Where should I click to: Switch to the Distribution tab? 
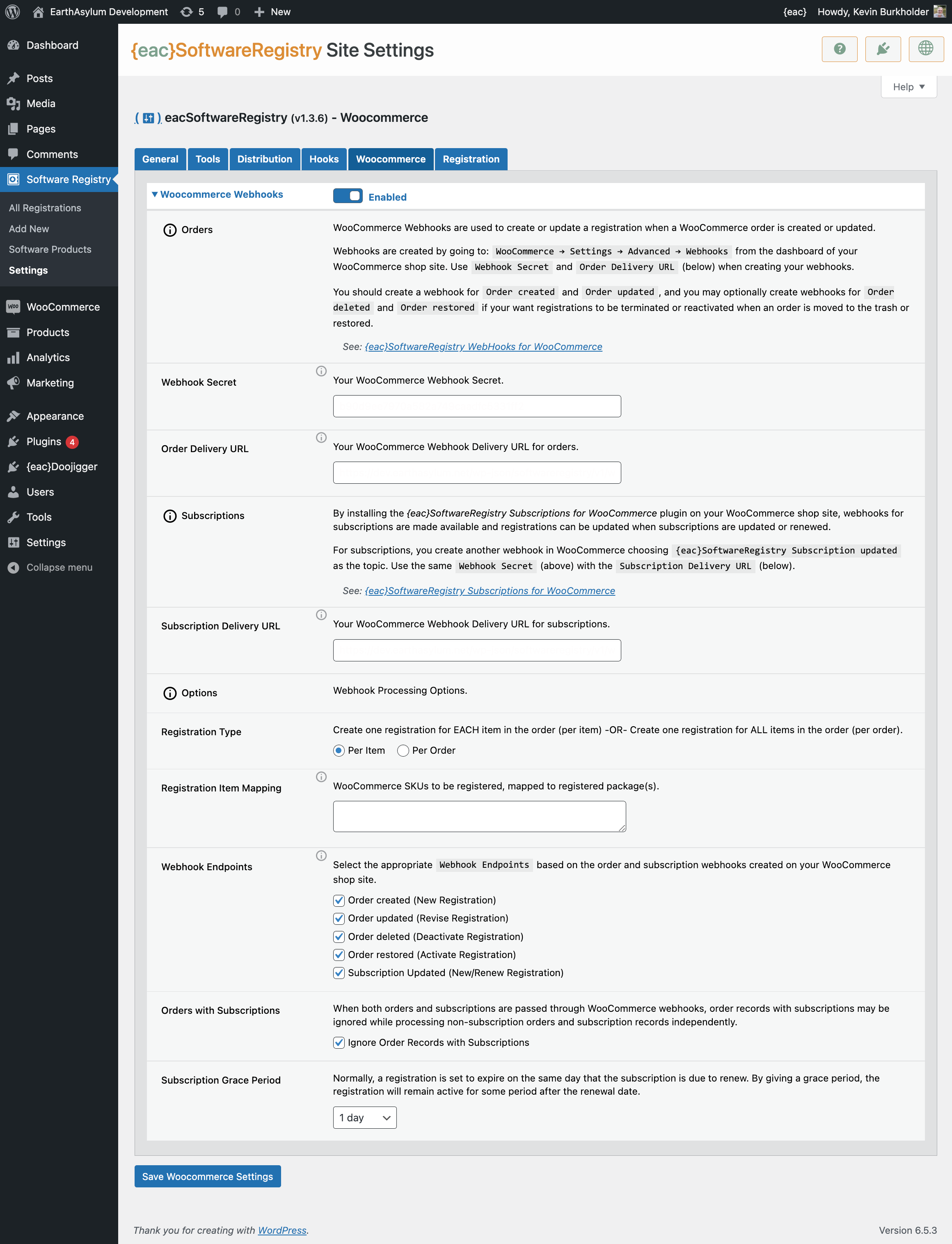[264, 159]
